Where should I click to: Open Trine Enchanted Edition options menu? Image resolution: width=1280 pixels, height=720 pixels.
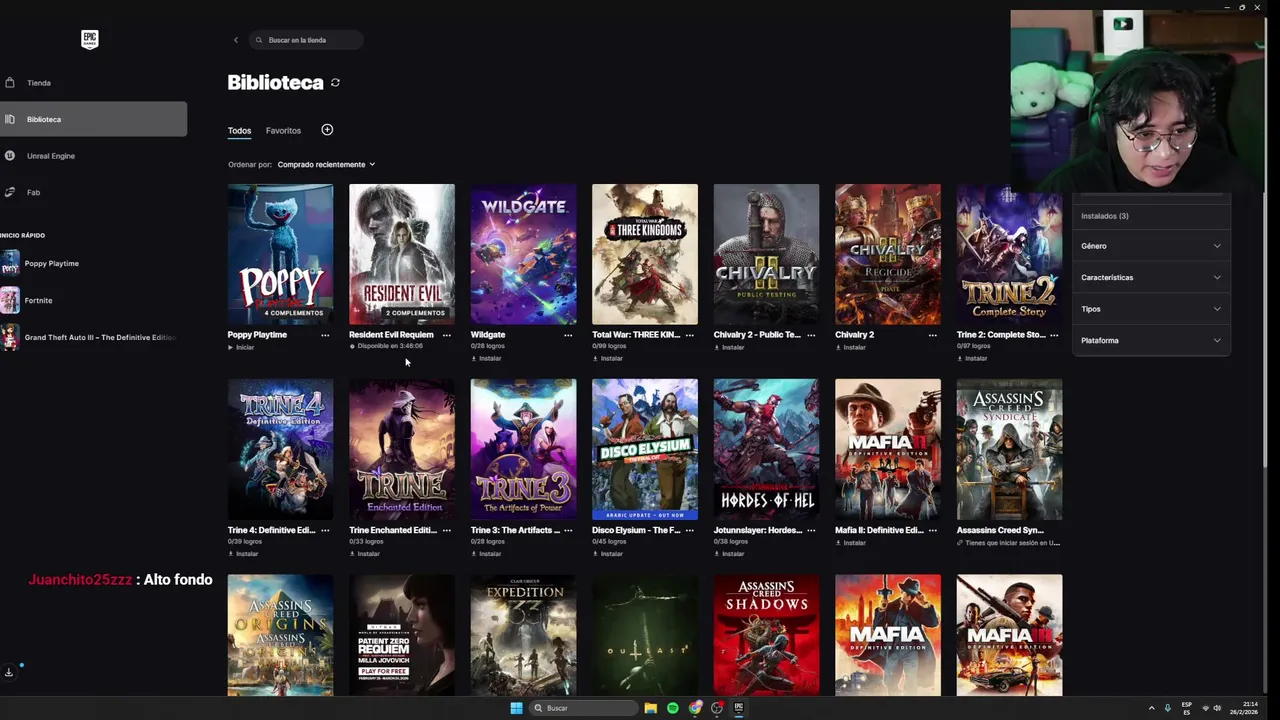tap(446, 530)
